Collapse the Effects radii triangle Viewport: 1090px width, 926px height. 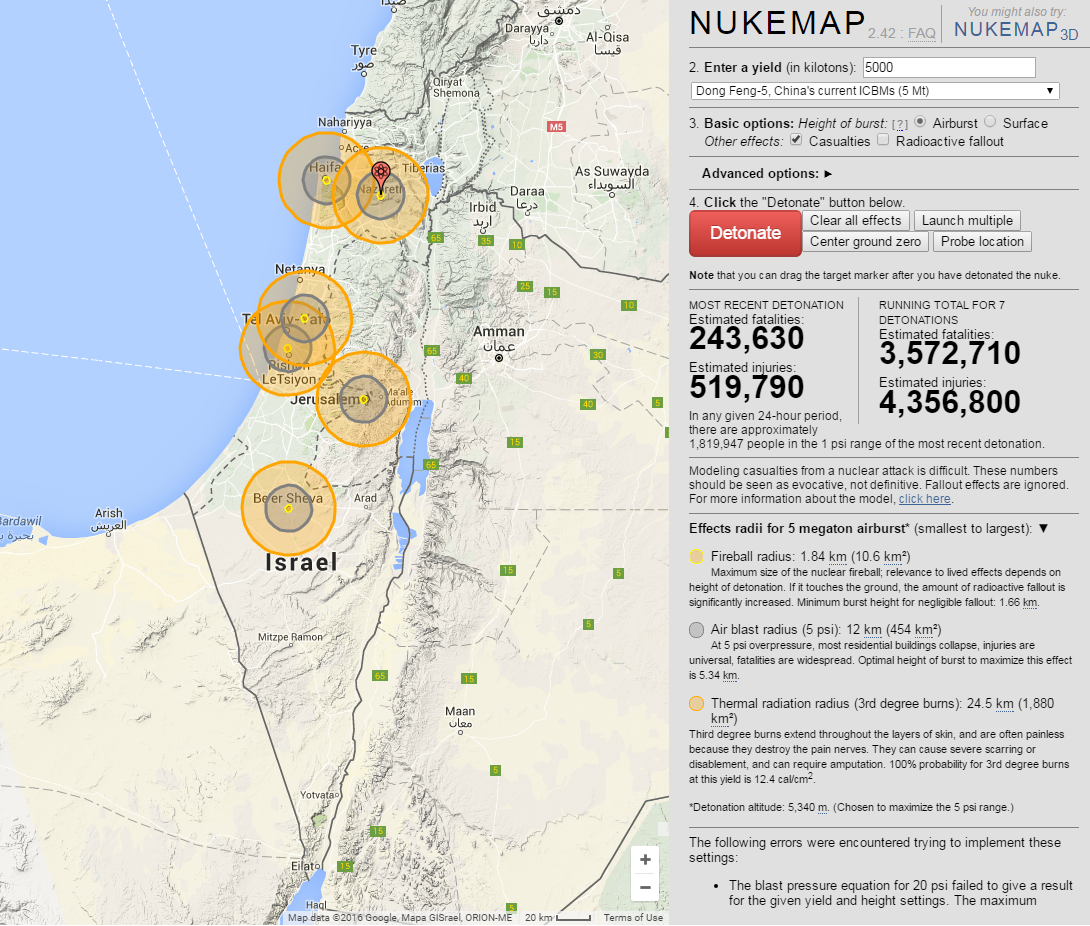[1043, 528]
